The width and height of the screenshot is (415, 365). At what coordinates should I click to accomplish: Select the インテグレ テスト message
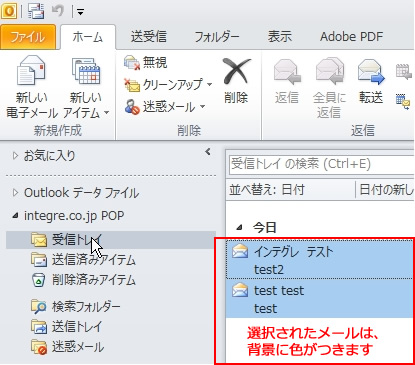pos(319,260)
